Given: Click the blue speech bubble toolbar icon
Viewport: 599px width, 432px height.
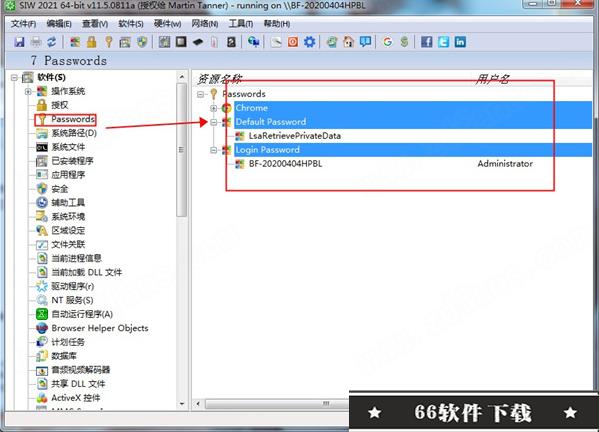Looking at the screenshot, I should (x=365, y=42).
